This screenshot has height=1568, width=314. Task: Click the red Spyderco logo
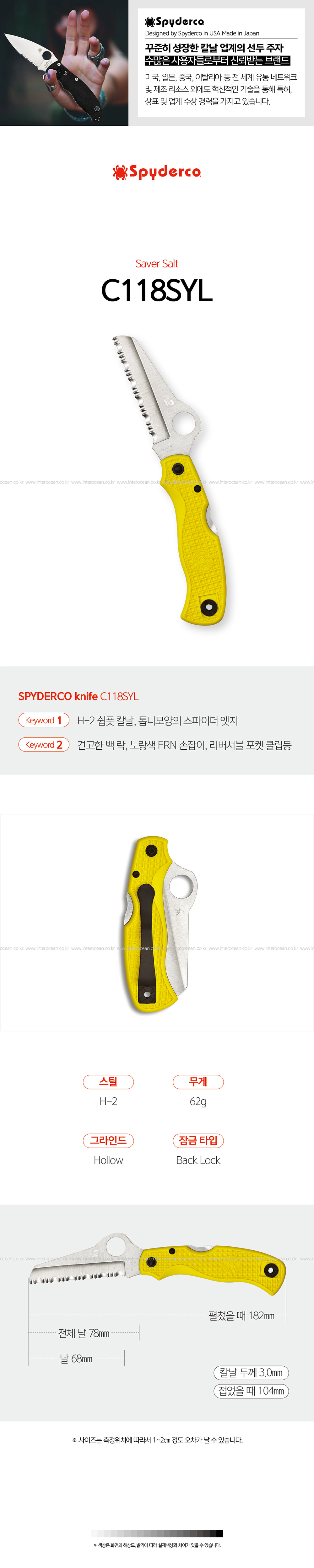(157, 172)
